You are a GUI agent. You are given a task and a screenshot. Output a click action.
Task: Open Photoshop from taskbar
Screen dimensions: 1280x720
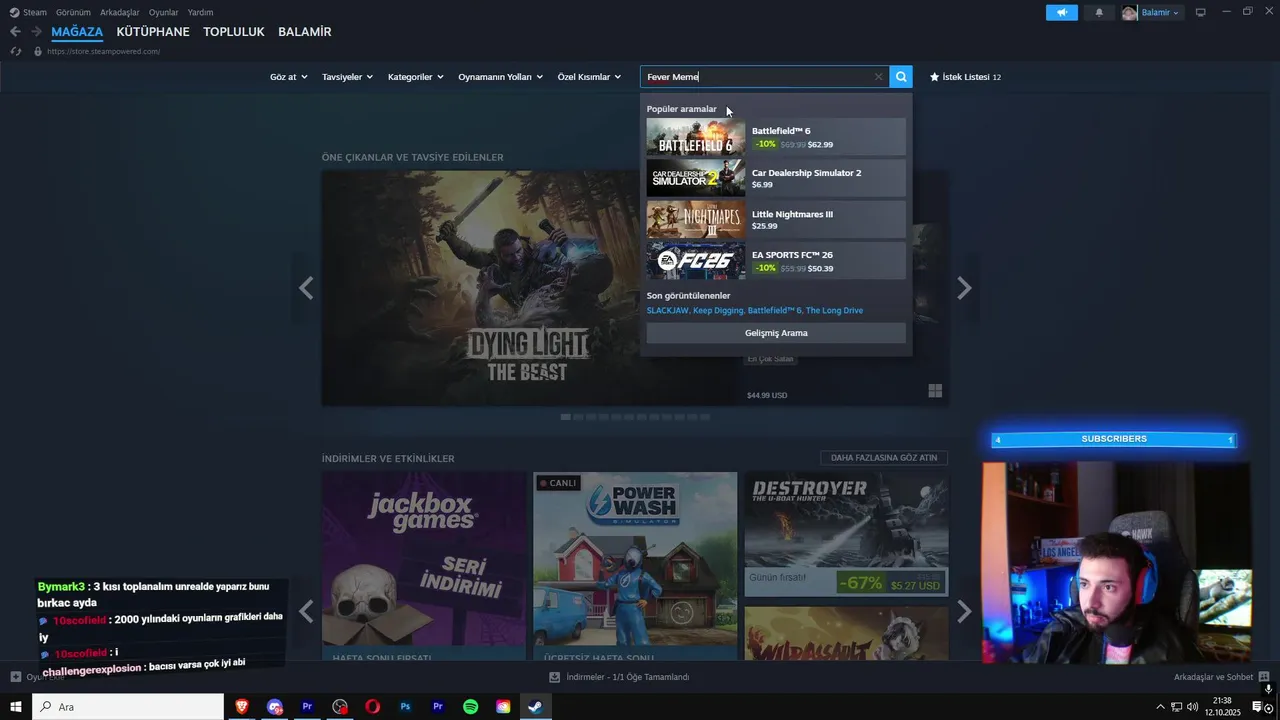(405, 707)
